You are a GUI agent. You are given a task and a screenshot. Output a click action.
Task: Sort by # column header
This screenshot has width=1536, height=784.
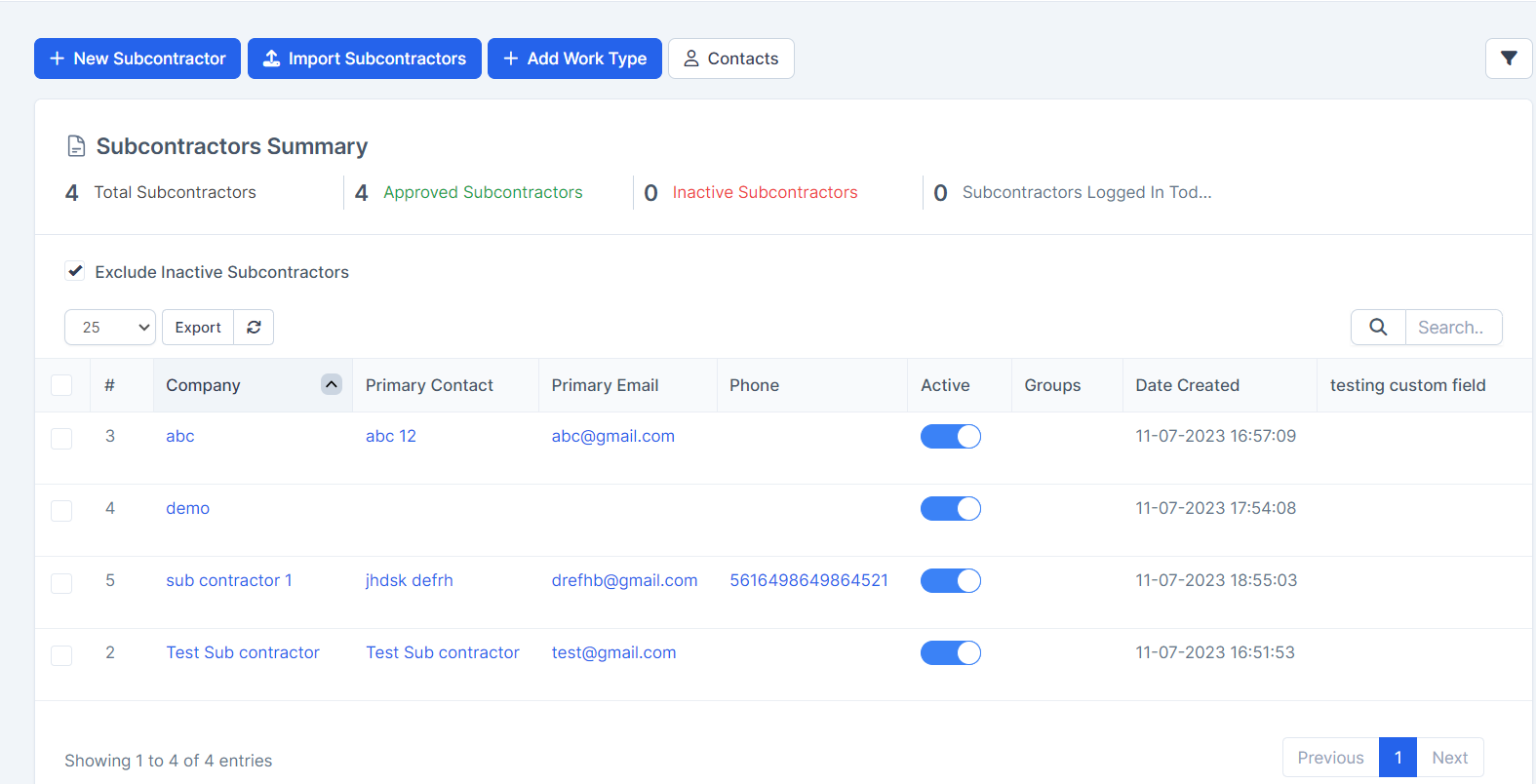(121, 385)
